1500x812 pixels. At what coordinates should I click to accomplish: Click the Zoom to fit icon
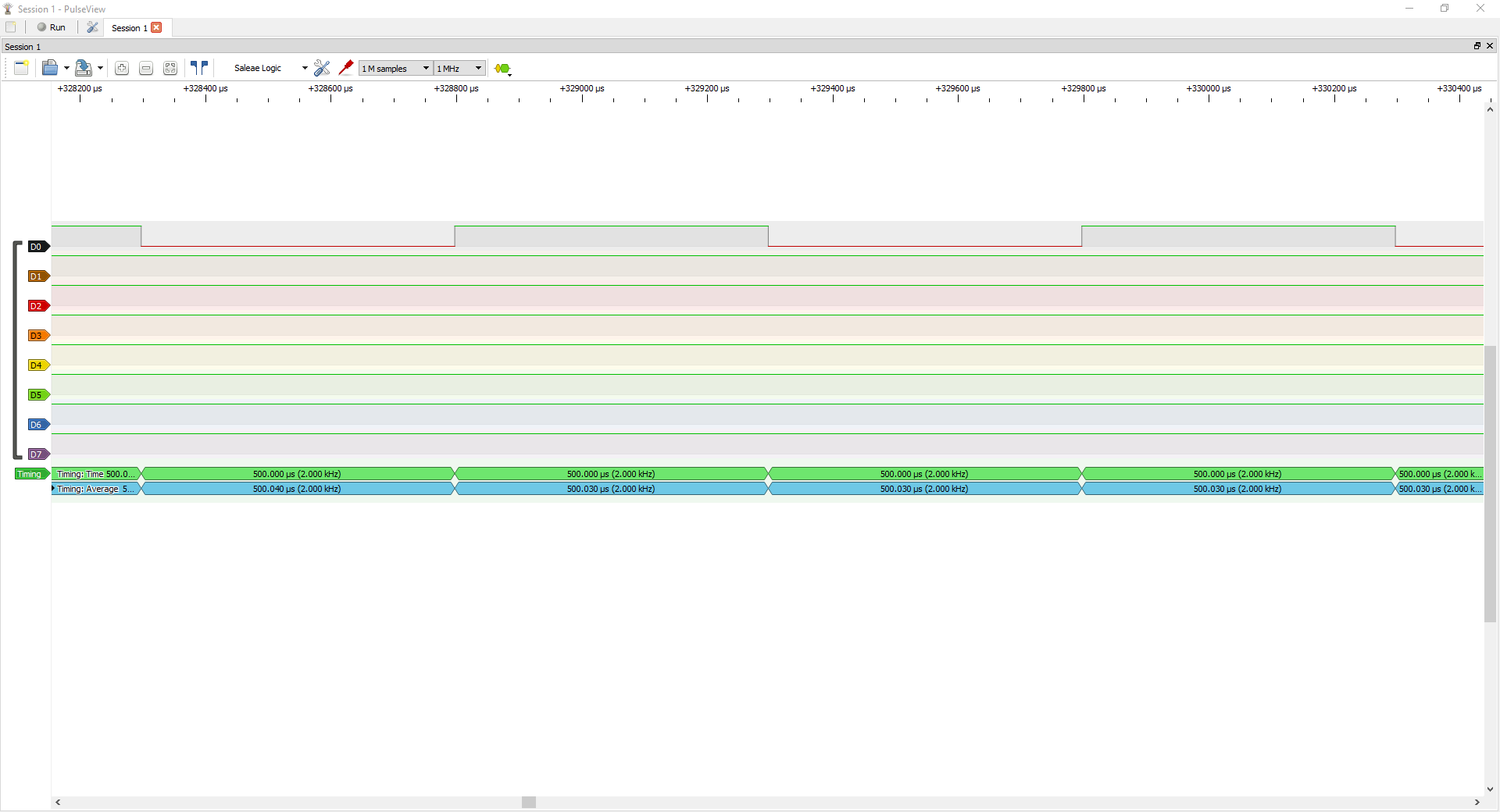[170, 69]
